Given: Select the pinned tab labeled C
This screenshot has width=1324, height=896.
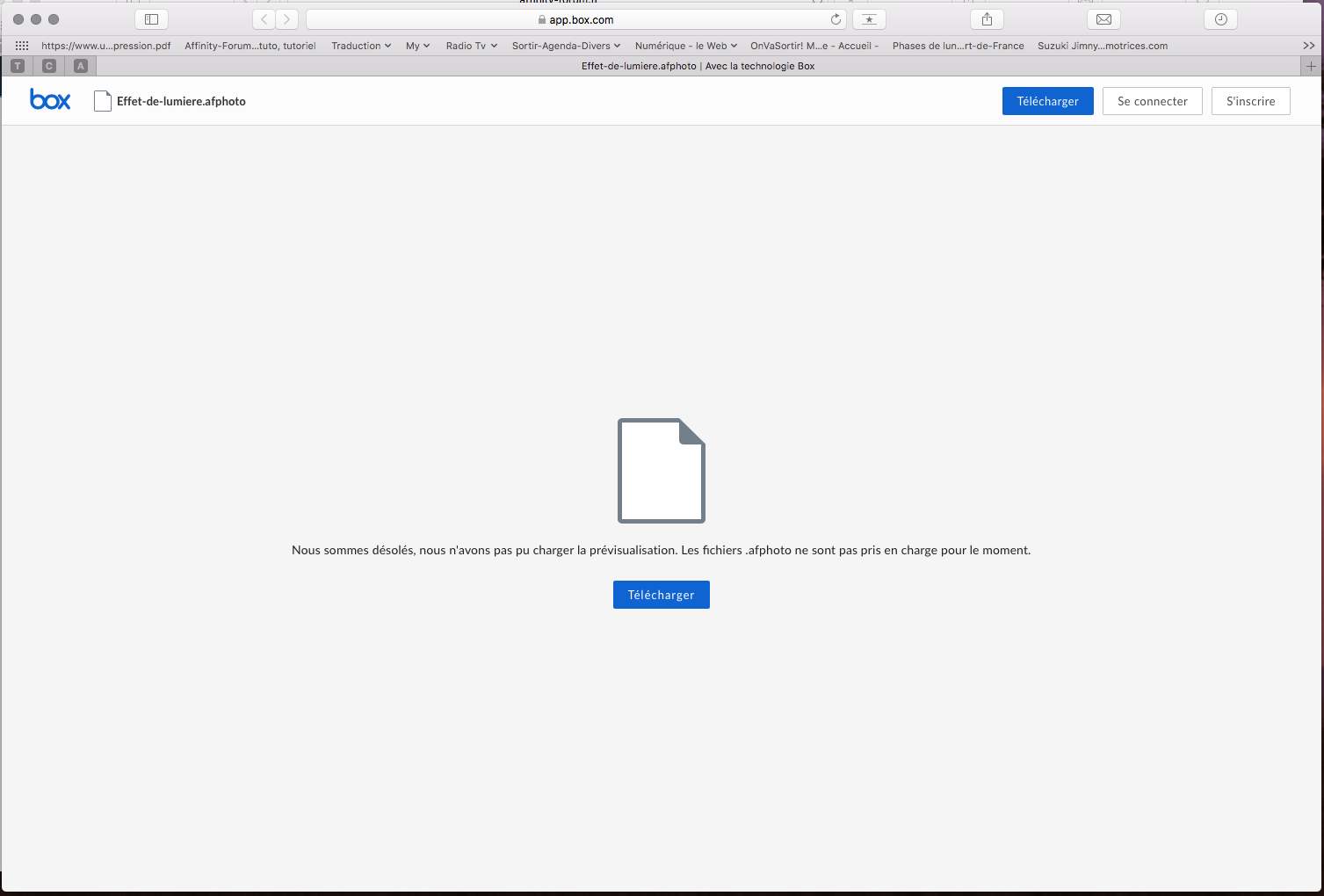Looking at the screenshot, I should click(49, 66).
